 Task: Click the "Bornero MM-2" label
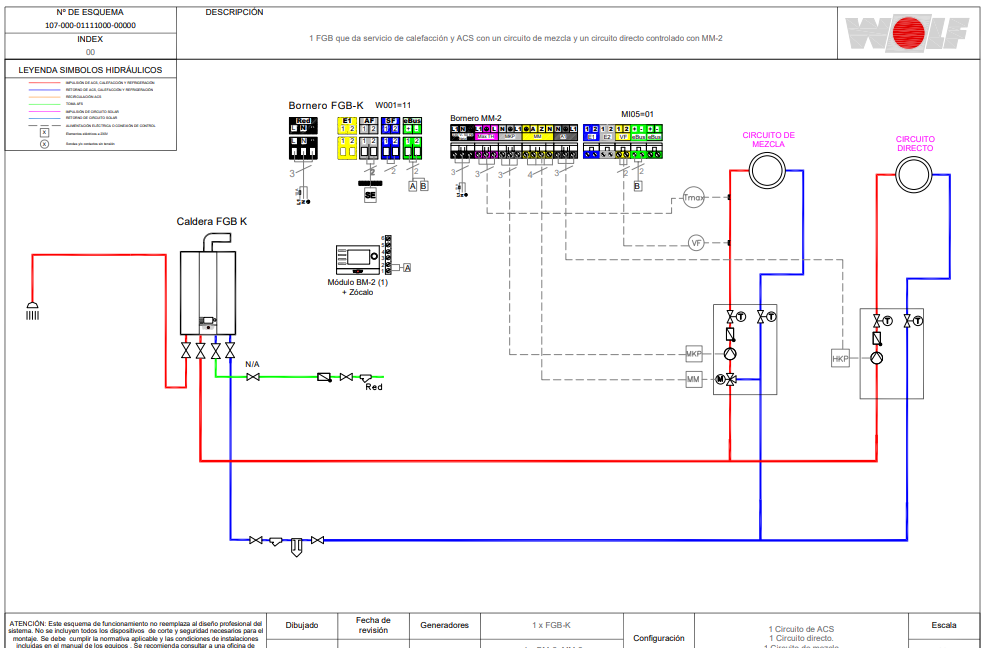[476, 118]
